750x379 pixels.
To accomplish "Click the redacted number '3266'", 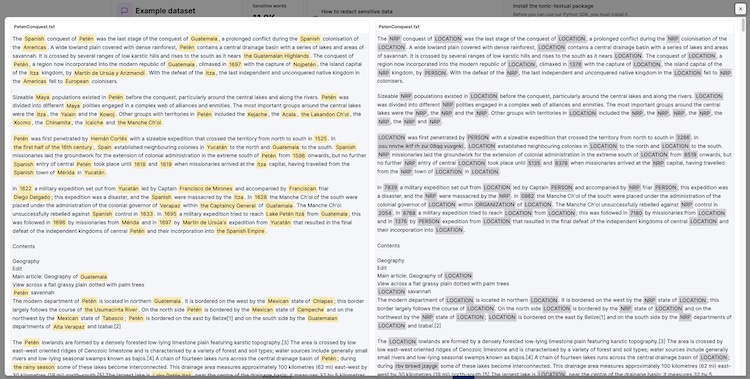I will 684,137.
